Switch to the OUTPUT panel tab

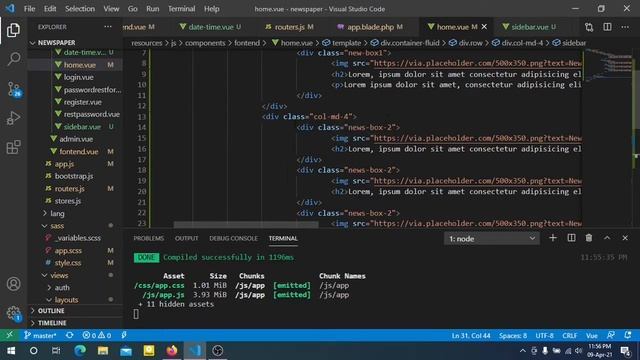[187, 238]
